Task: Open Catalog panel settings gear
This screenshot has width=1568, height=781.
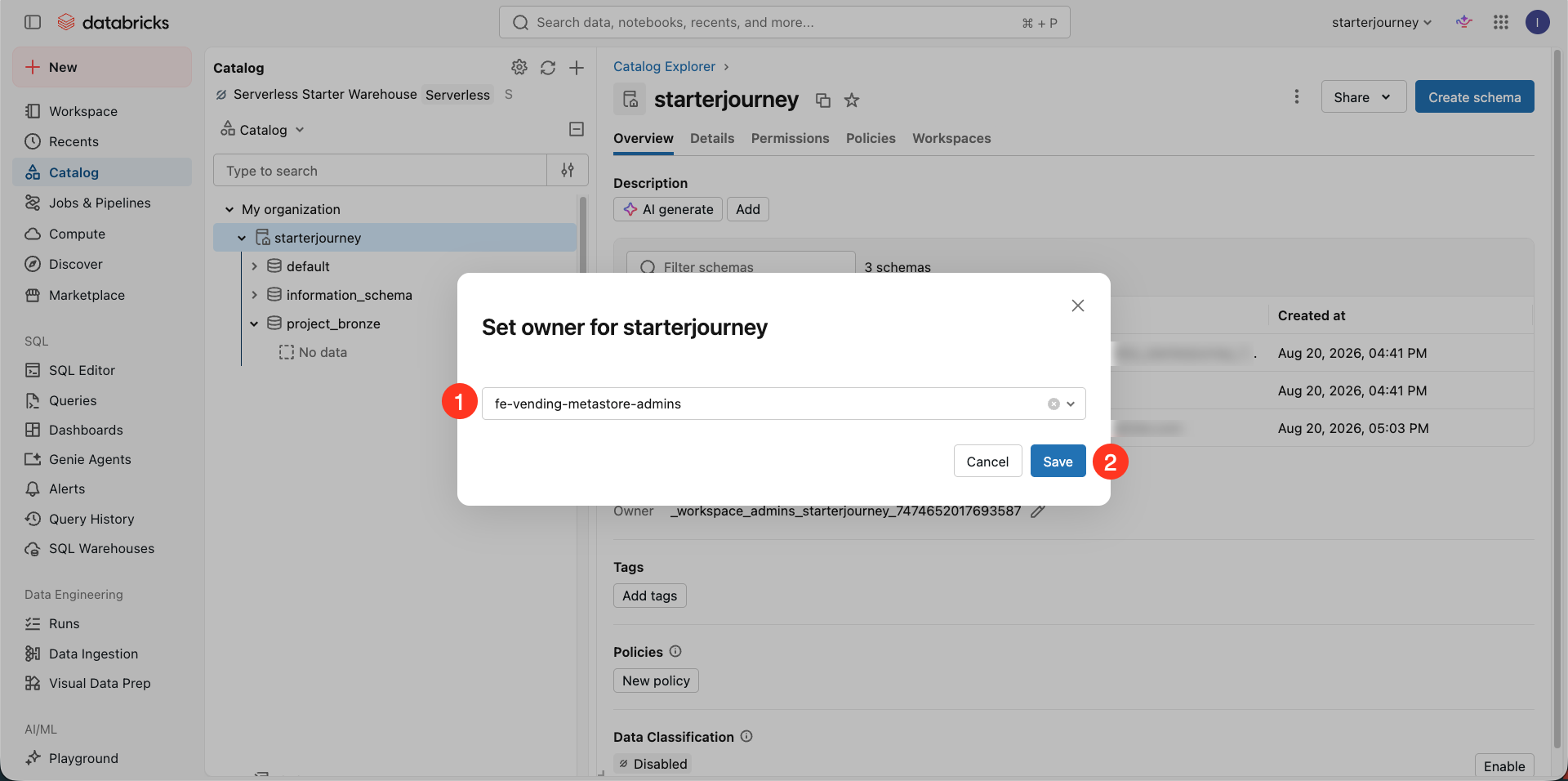Action: click(519, 67)
